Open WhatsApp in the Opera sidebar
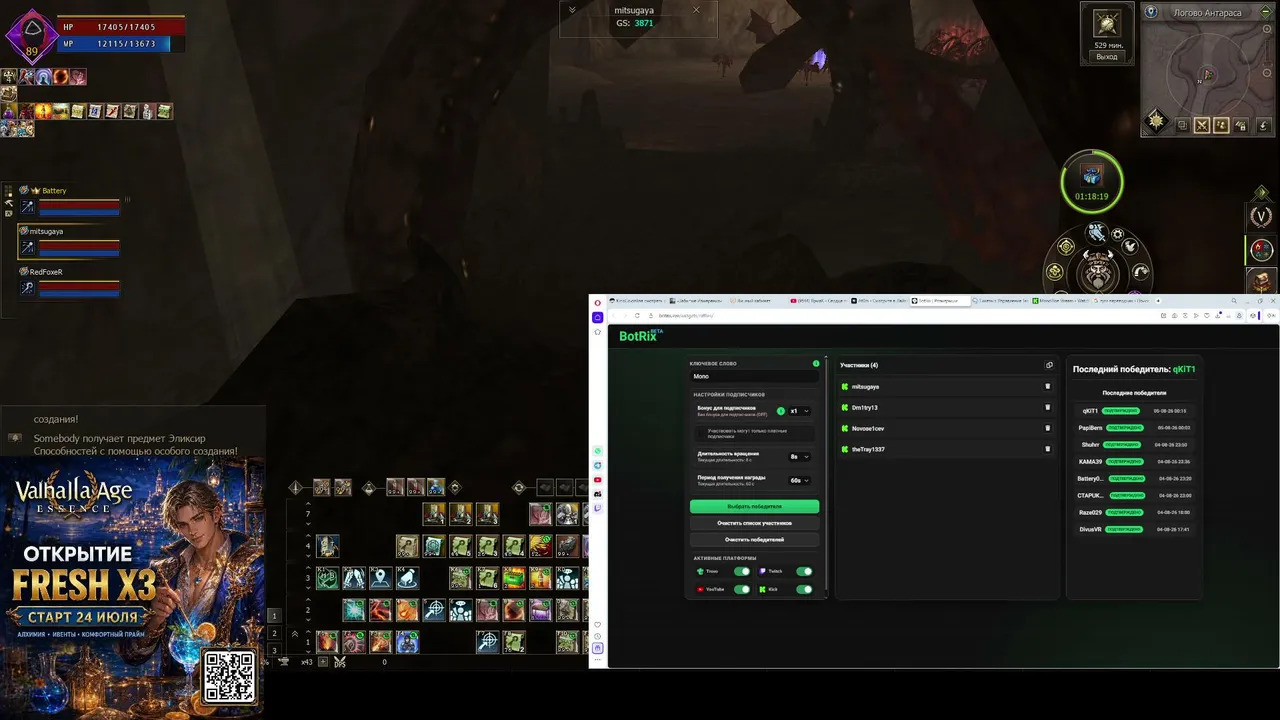This screenshot has height=720, width=1280. (598, 451)
